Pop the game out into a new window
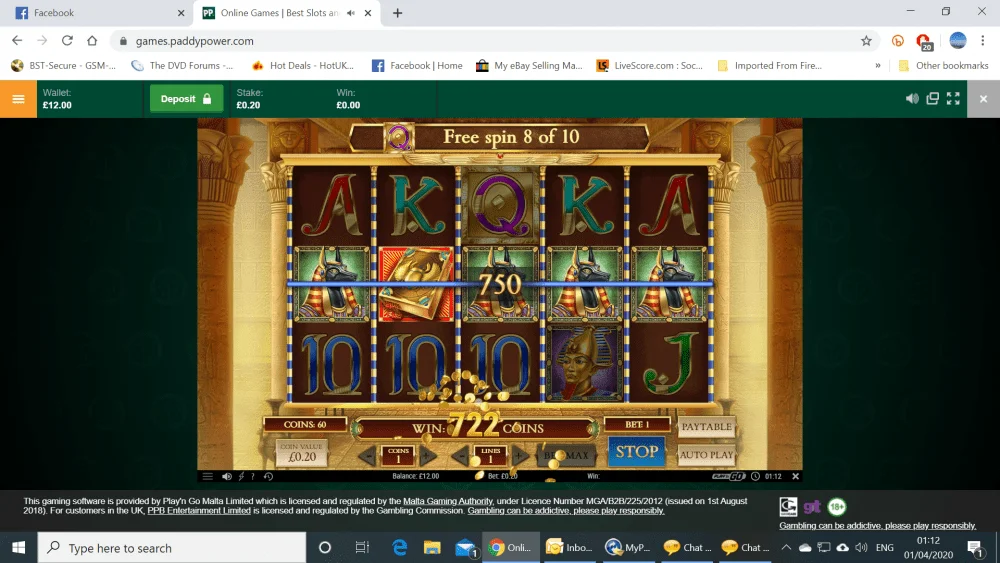This screenshot has height=563, width=1000. (932, 98)
